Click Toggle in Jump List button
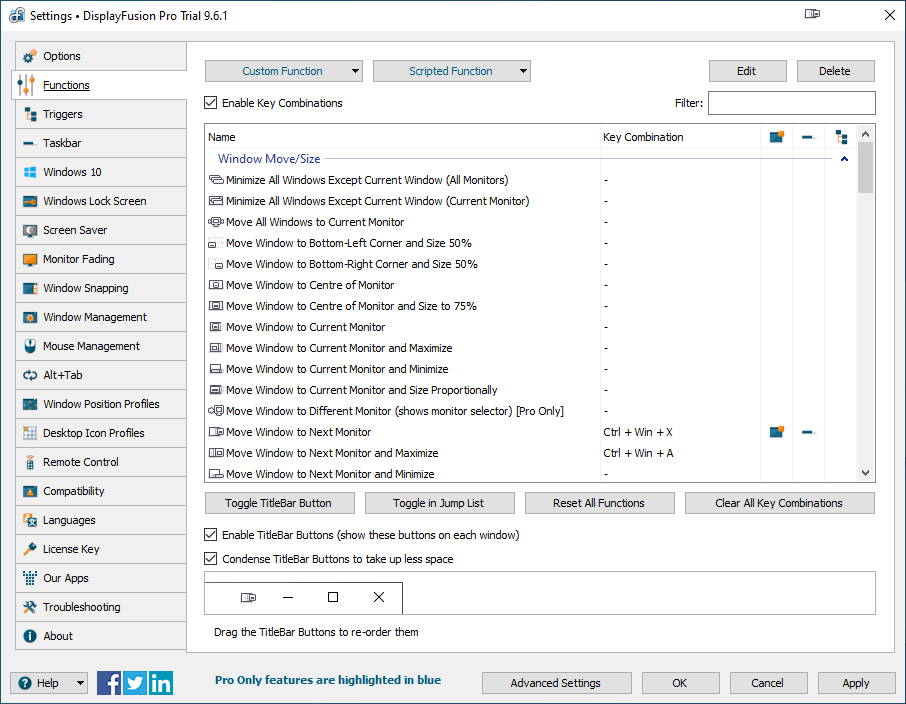The width and height of the screenshot is (906, 704). click(440, 503)
